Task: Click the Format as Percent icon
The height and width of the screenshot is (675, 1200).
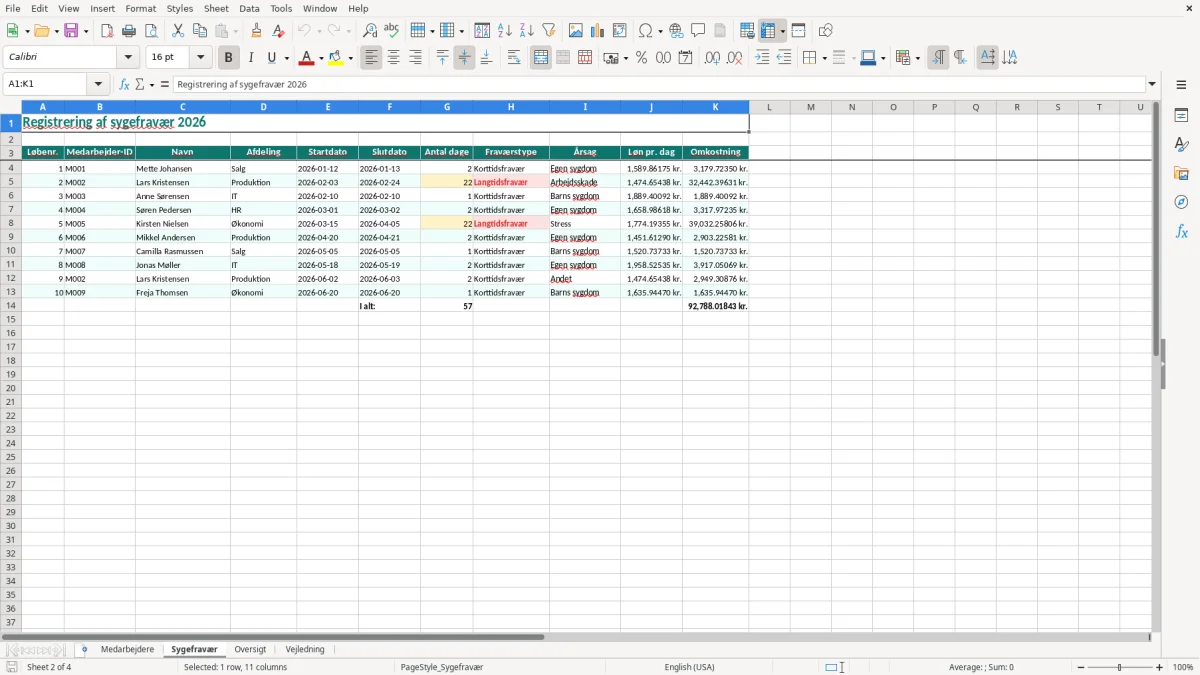Action: tap(641, 58)
